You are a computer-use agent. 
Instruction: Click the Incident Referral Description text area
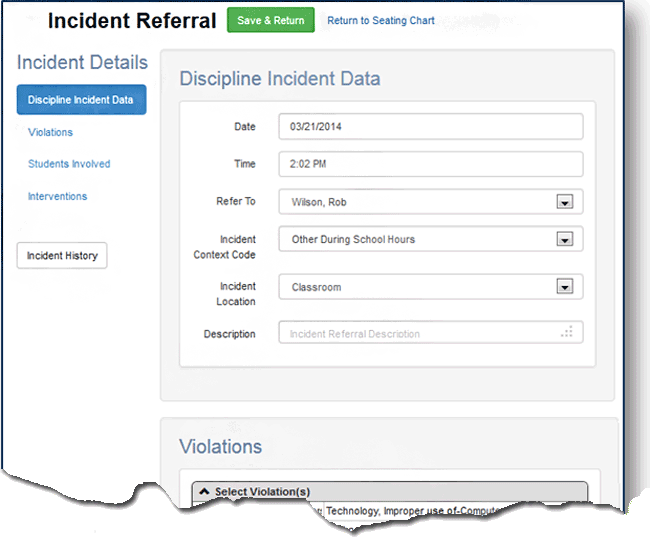pos(431,332)
